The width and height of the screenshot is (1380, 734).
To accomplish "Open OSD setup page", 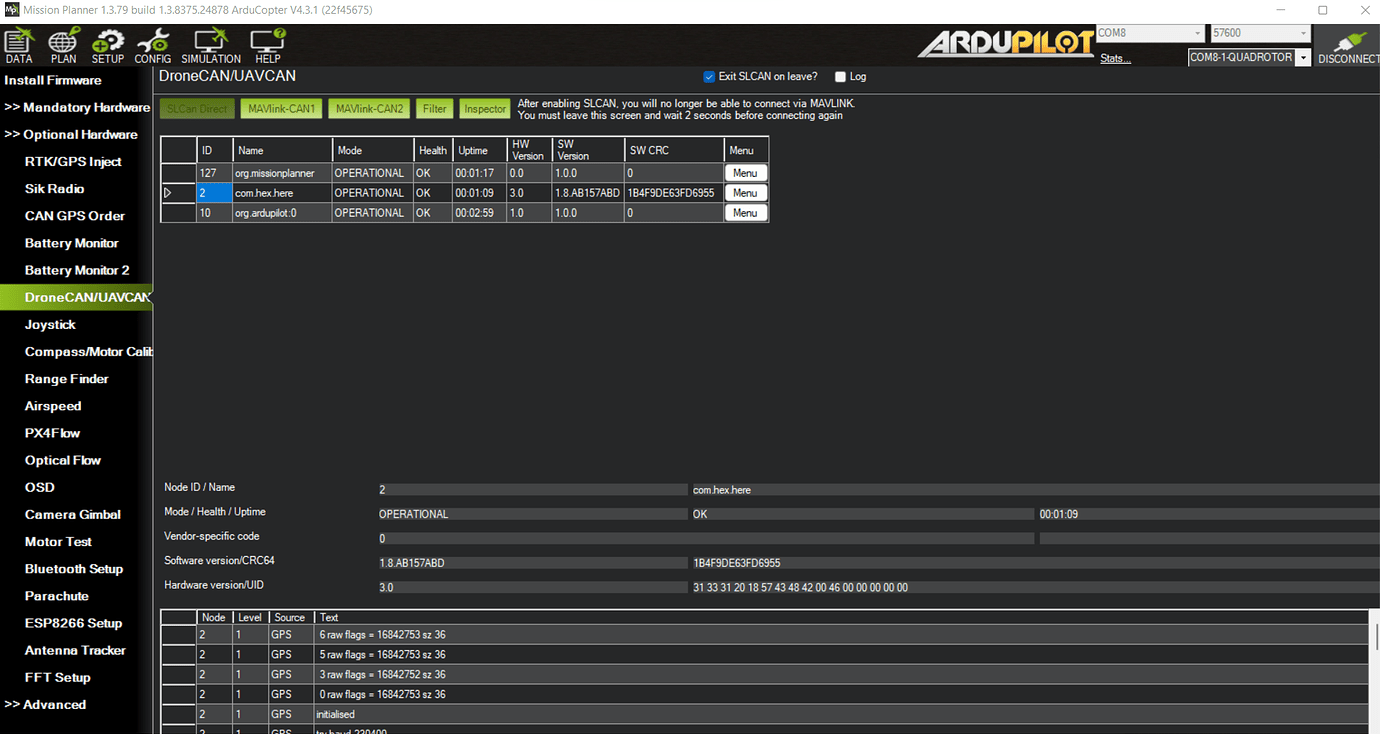I will coord(40,487).
